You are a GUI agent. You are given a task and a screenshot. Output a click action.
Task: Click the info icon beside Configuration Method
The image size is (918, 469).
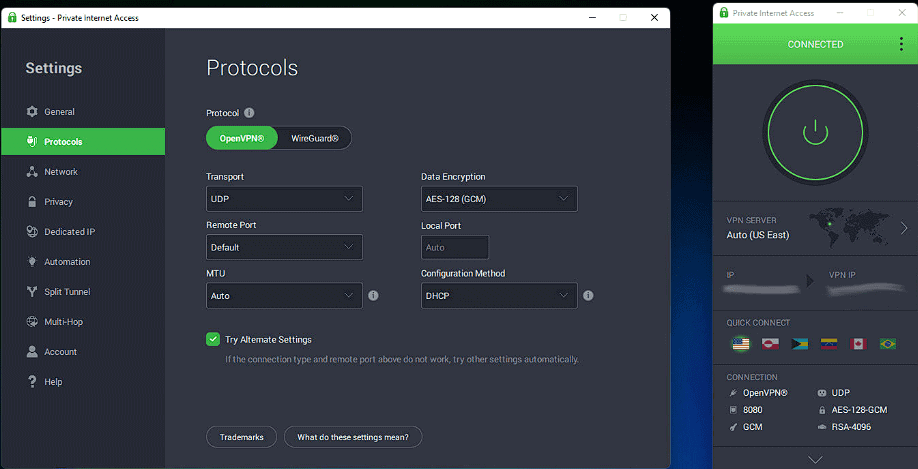588,296
